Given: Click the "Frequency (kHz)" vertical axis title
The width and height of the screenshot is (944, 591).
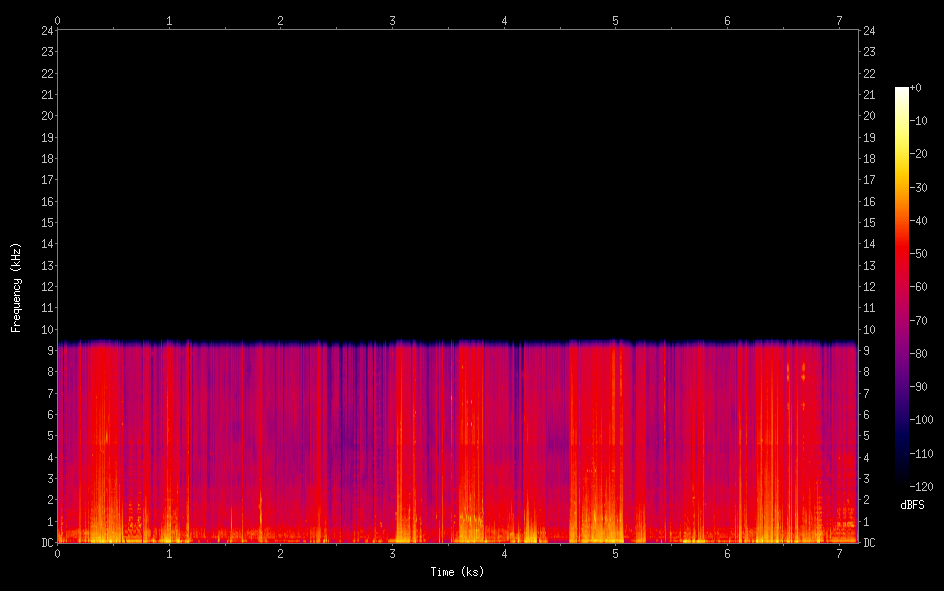Looking at the screenshot, I should (16, 287).
